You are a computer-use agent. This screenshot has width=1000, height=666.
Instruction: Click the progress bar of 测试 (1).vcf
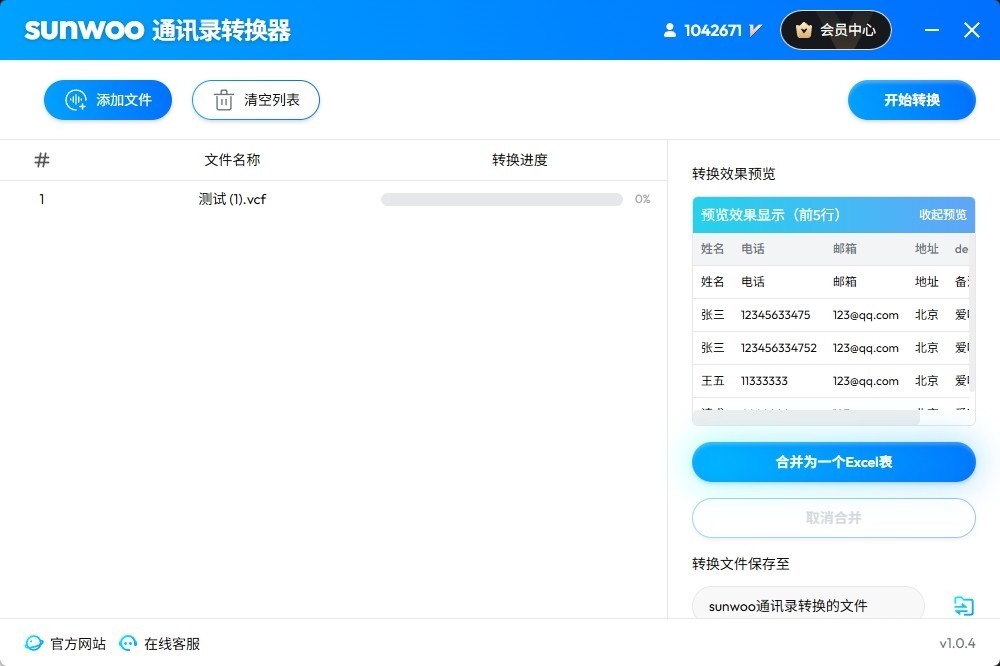point(501,199)
